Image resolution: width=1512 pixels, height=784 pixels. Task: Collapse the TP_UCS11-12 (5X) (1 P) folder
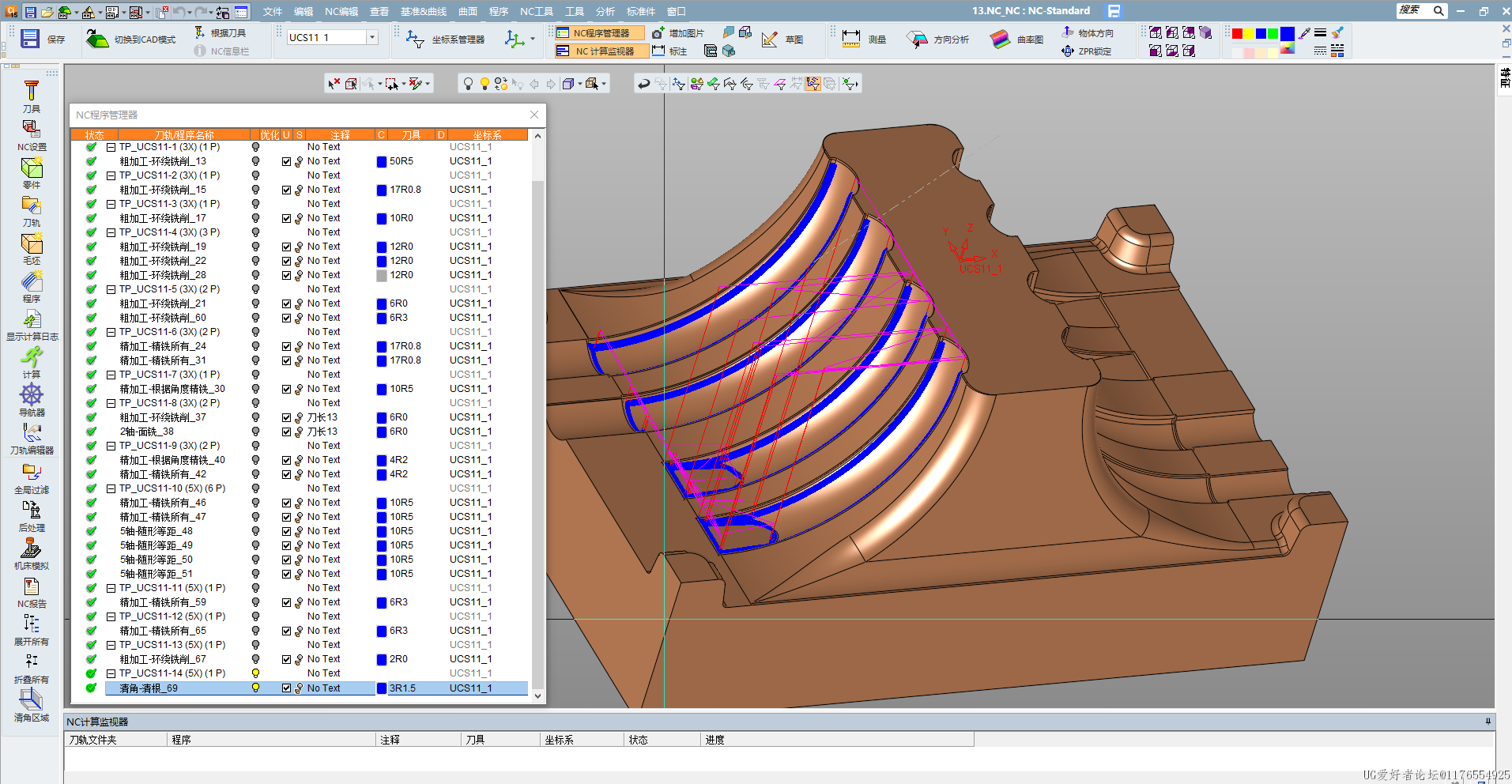point(111,616)
